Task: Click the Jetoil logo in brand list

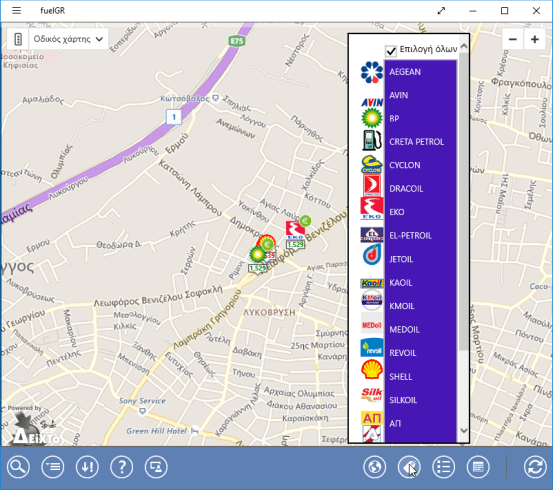Action: [x=372, y=254]
